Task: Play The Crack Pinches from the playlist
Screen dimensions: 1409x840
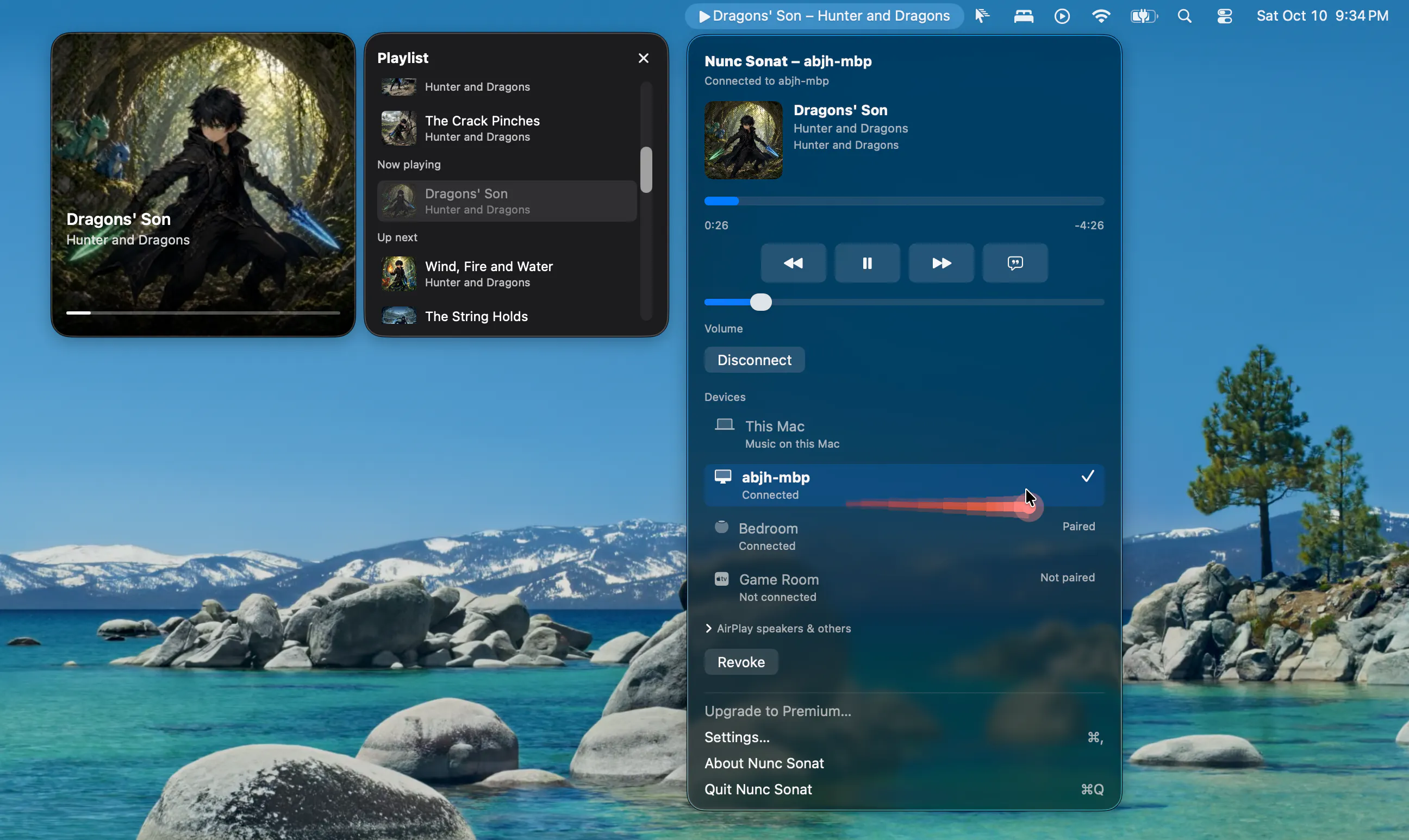Action: point(507,128)
